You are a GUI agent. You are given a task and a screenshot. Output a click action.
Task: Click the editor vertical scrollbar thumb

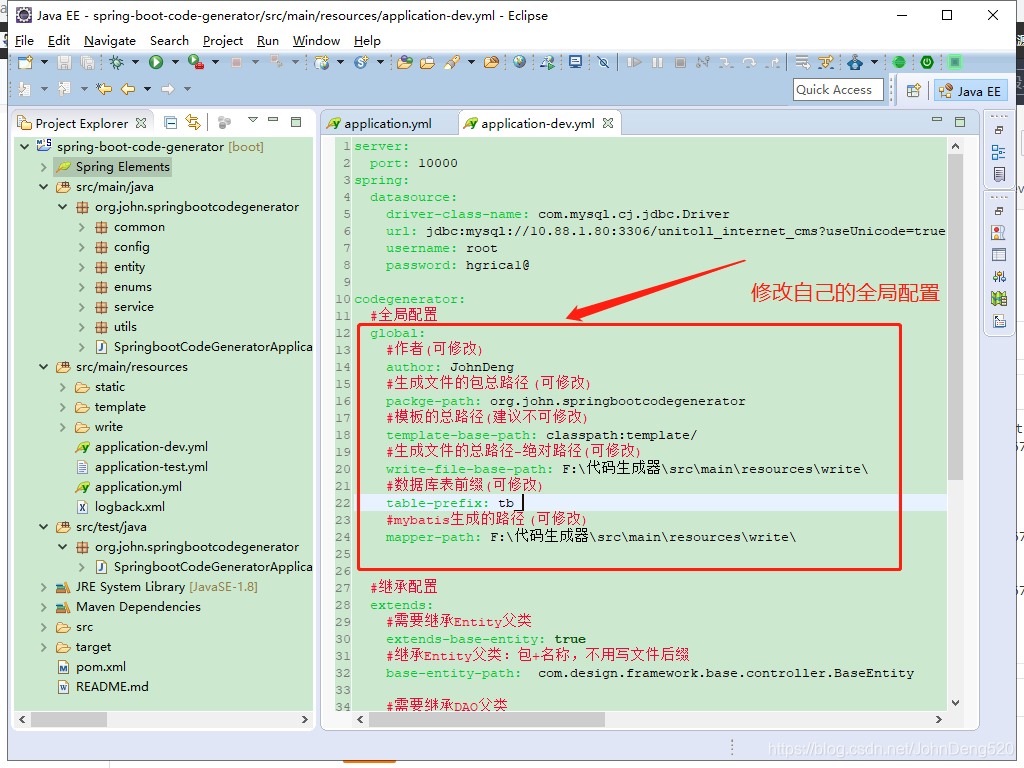click(955, 317)
